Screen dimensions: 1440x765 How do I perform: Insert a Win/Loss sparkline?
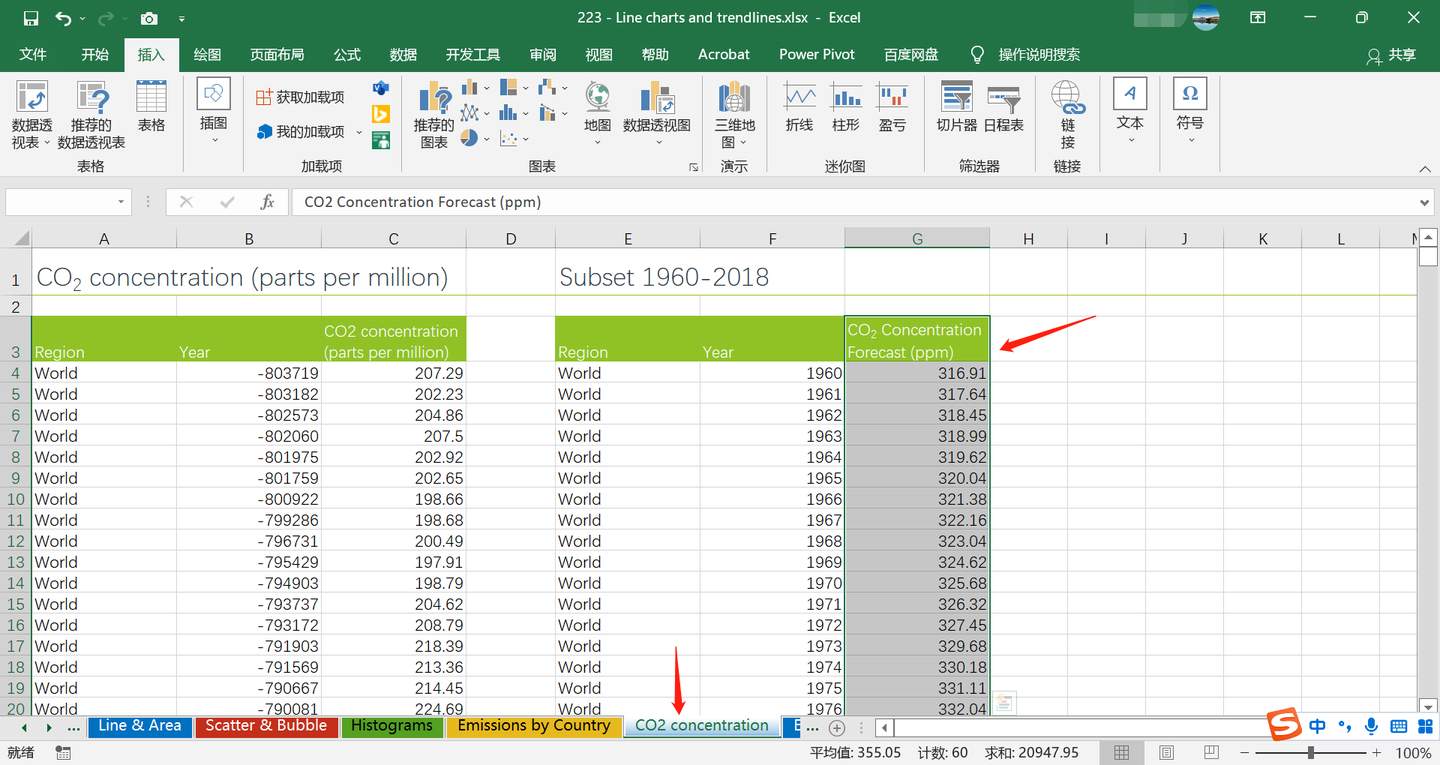coord(892,107)
